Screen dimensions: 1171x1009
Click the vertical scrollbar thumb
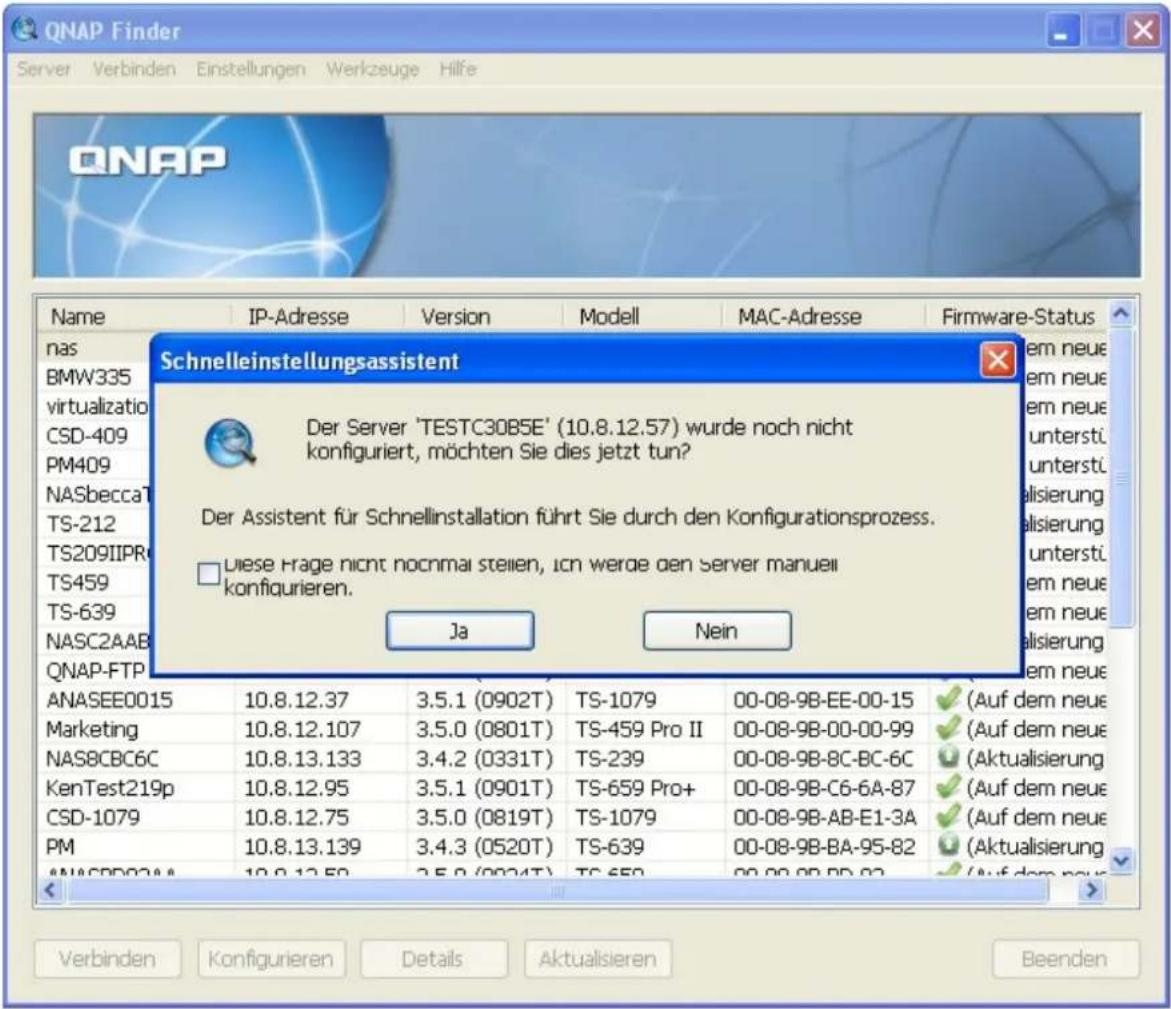click(x=1121, y=478)
